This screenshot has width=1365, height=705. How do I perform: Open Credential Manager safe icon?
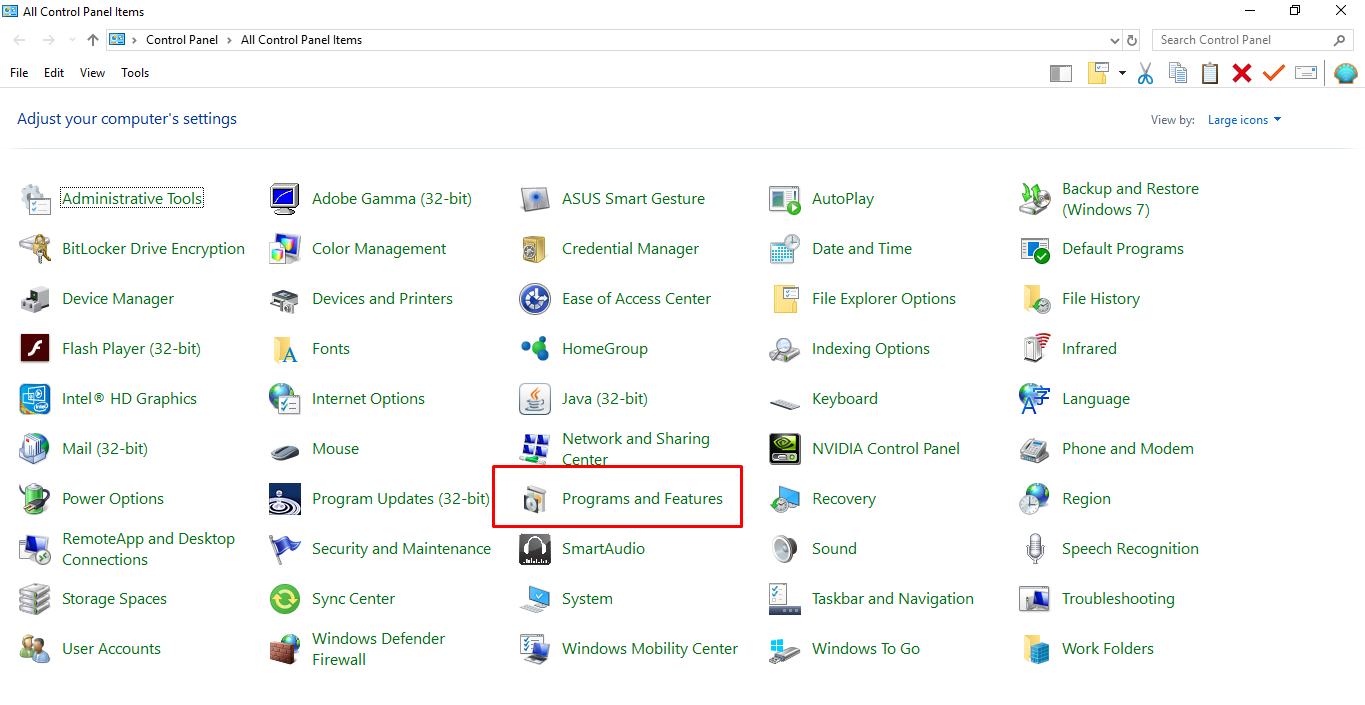click(x=535, y=249)
